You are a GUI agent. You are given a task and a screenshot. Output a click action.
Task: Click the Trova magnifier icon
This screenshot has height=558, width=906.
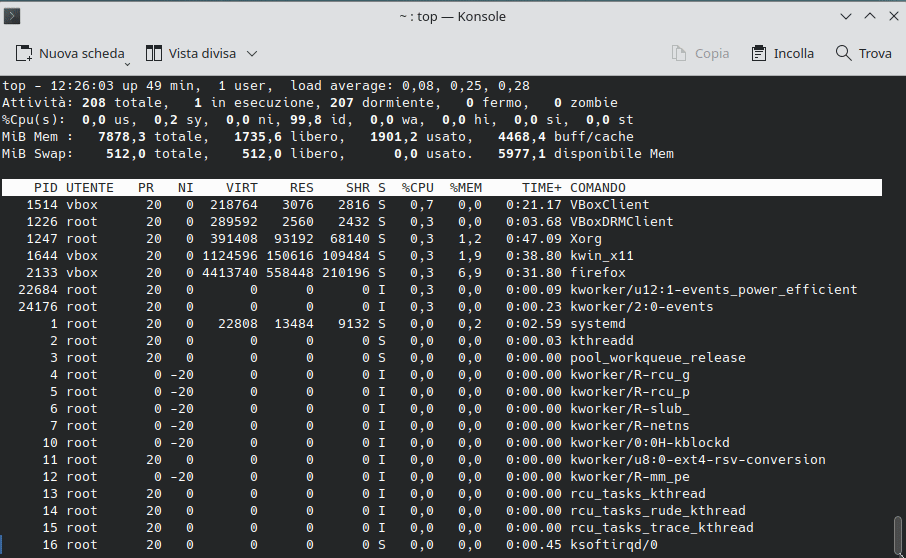tap(844, 53)
